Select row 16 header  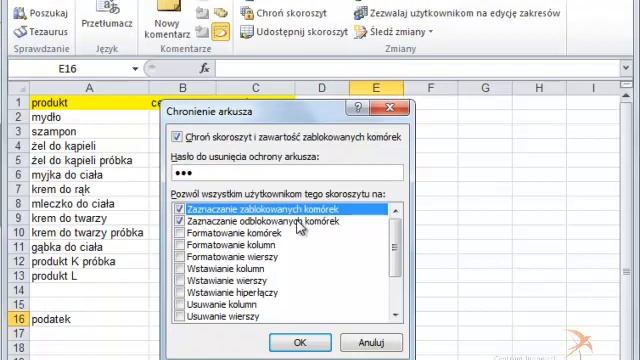pyautogui.click(x=19, y=319)
